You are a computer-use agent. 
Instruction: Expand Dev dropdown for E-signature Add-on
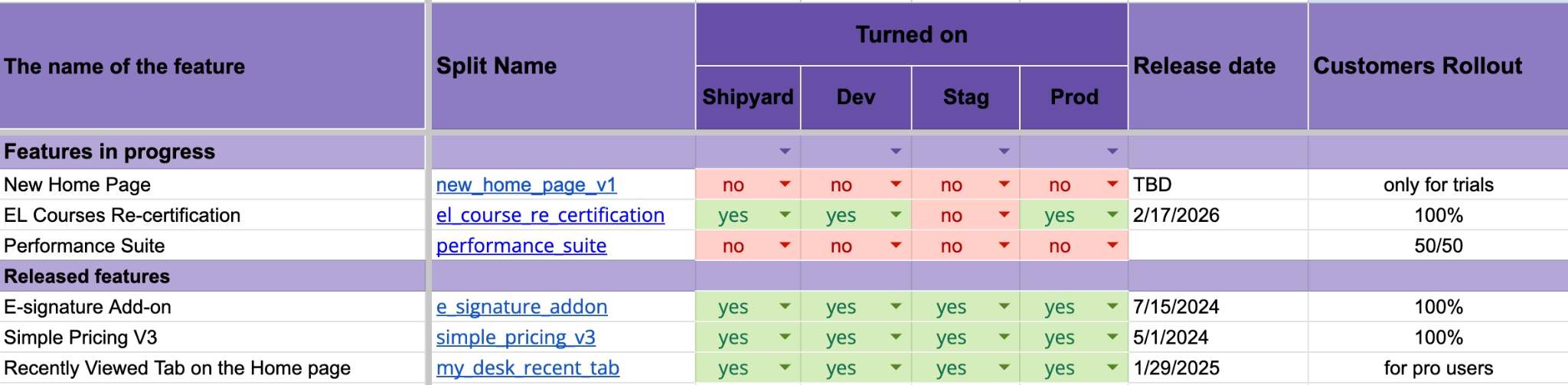click(x=895, y=307)
